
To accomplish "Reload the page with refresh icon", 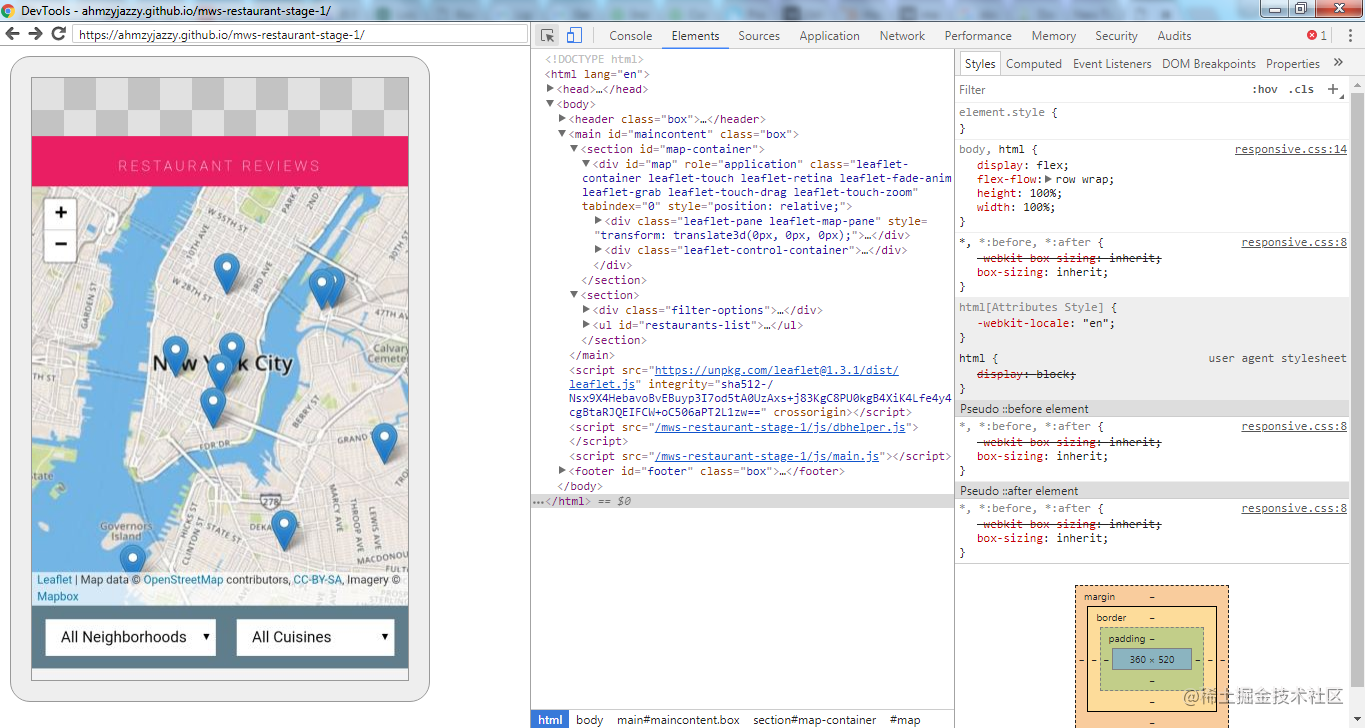I will coord(58,33).
